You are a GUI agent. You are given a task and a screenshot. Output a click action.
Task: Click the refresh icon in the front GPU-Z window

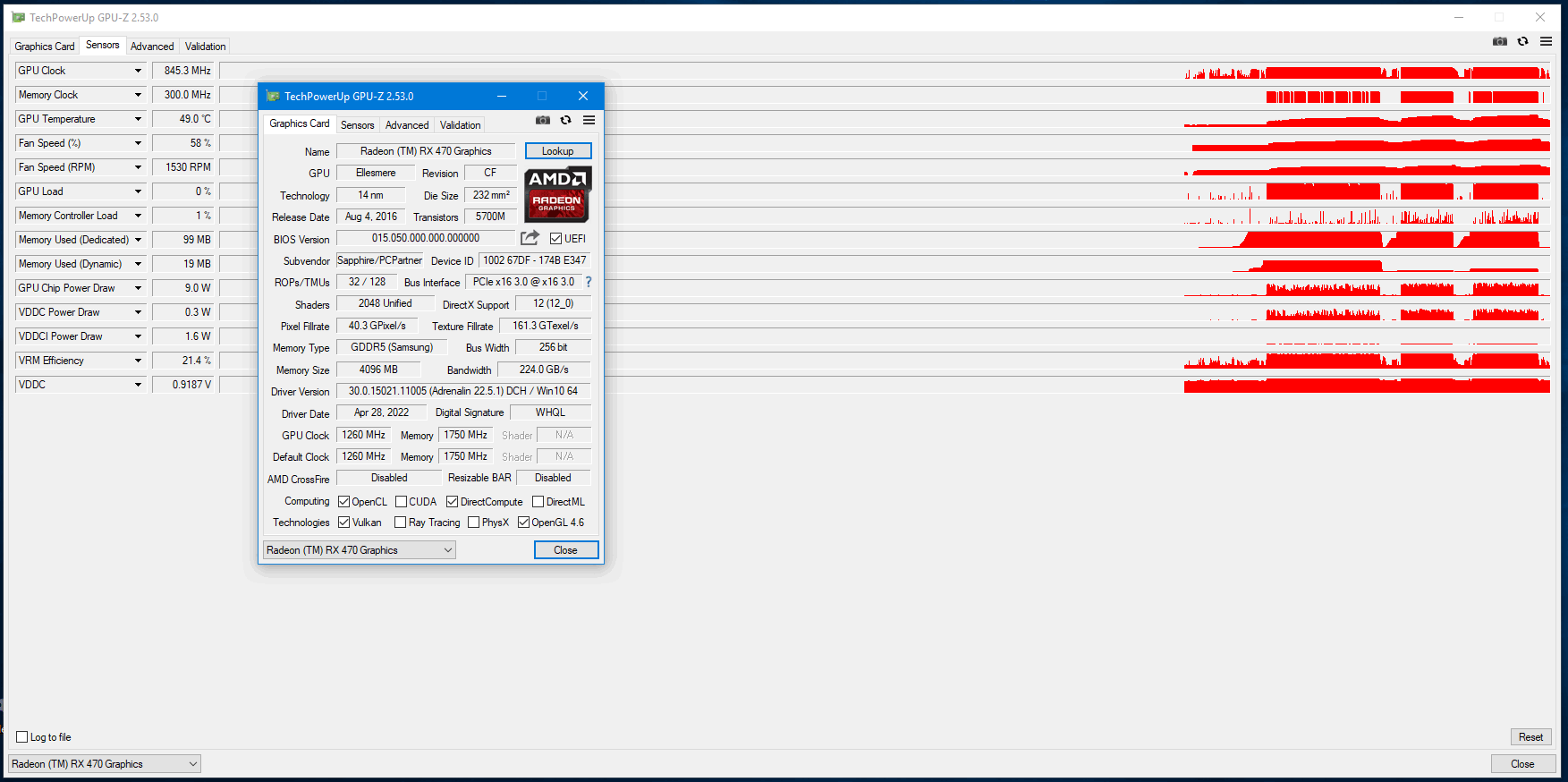(565, 120)
